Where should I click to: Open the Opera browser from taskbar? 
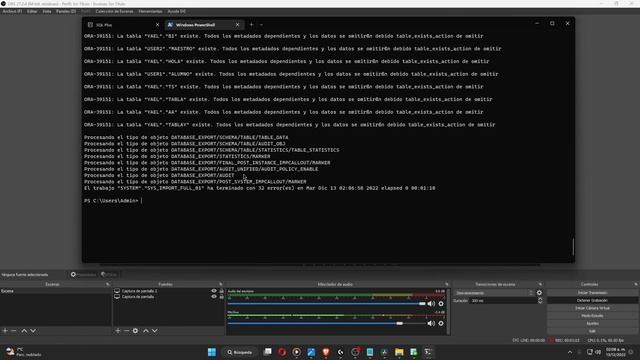point(282,352)
